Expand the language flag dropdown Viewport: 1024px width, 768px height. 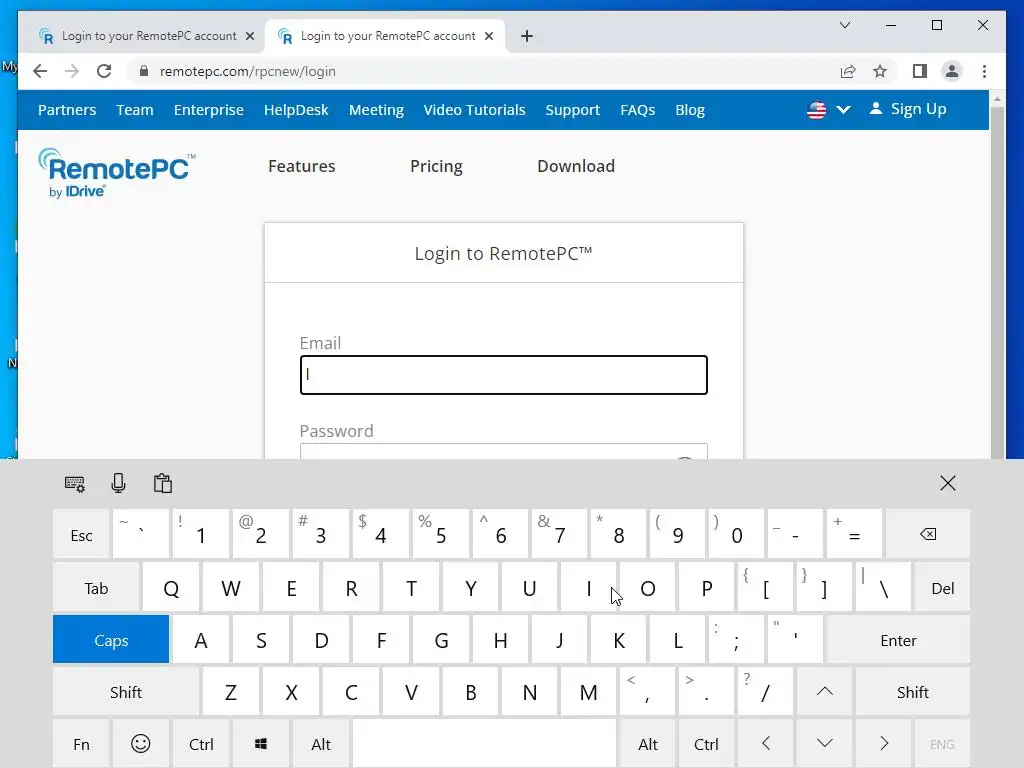828,110
